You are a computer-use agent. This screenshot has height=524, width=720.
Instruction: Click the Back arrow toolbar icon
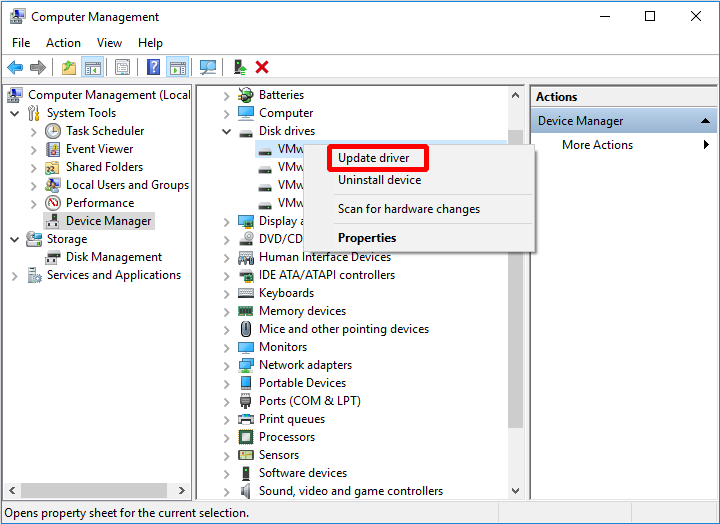coord(15,68)
